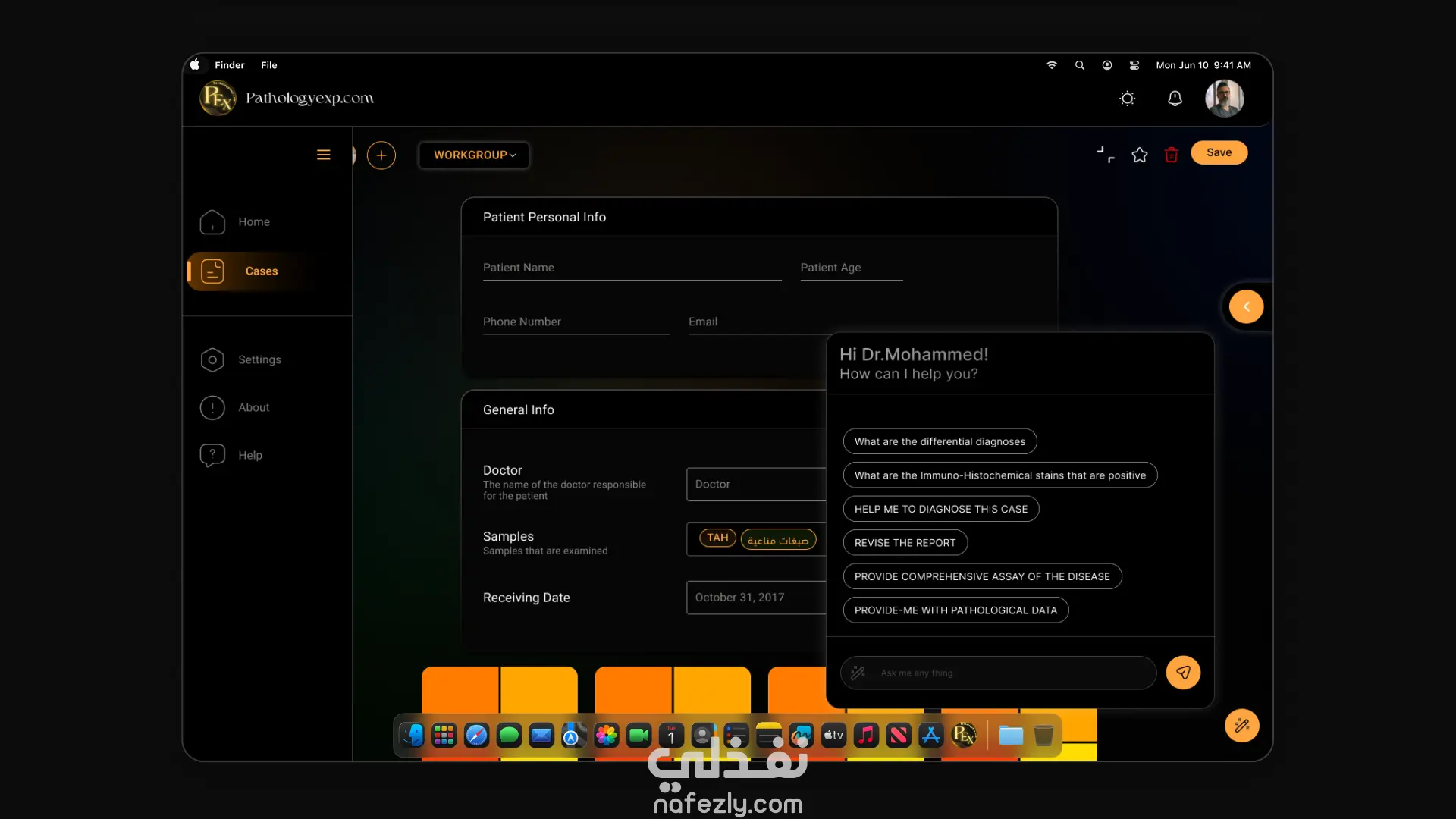This screenshot has width=1456, height=819.
Task: Go to Settings in sidebar
Action: pos(259,359)
